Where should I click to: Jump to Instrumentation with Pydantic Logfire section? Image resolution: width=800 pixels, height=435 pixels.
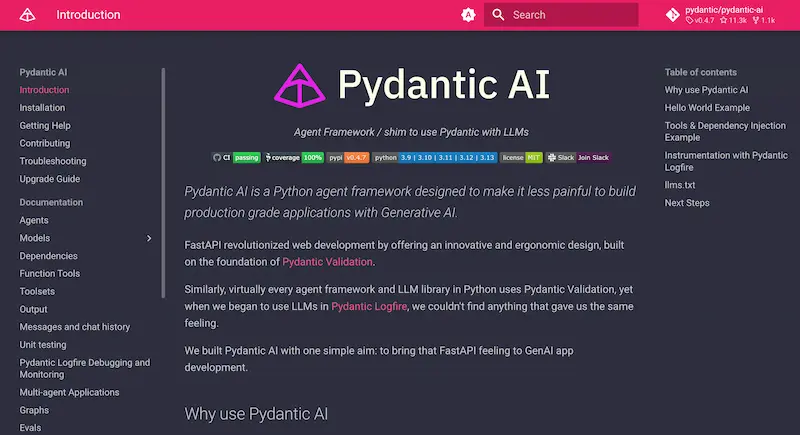[x=726, y=161]
